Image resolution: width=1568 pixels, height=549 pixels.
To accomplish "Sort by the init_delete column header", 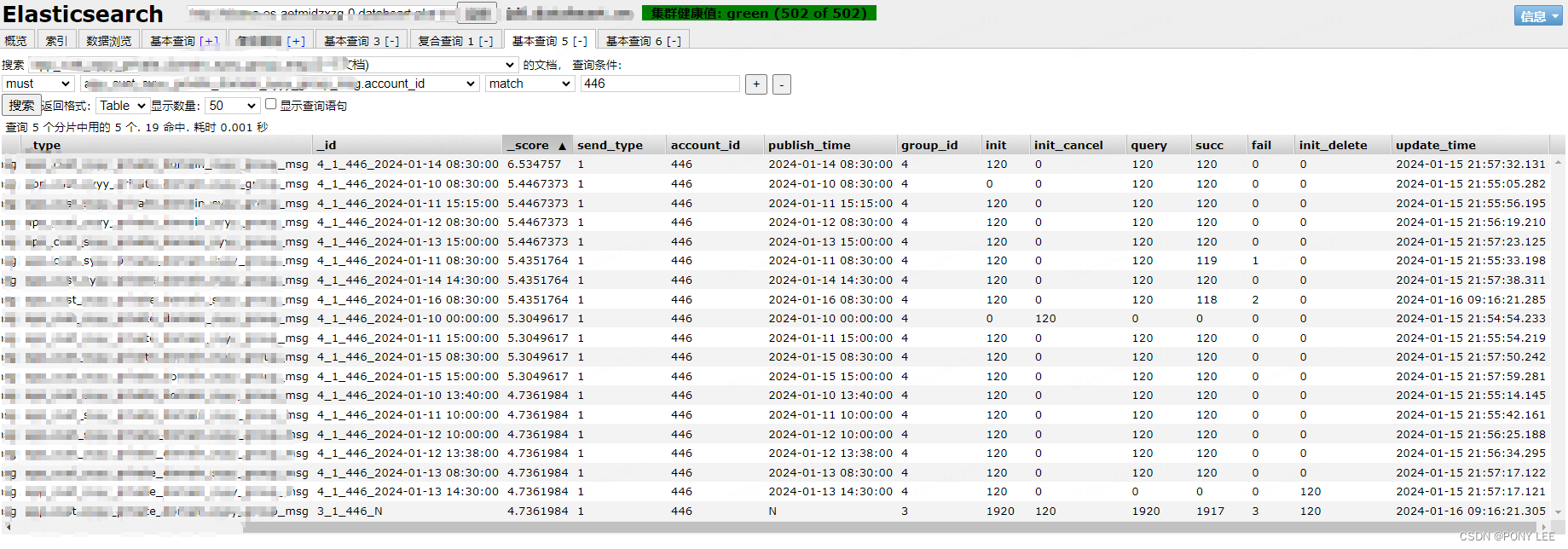I will pyautogui.click(x=1344, y=145).
